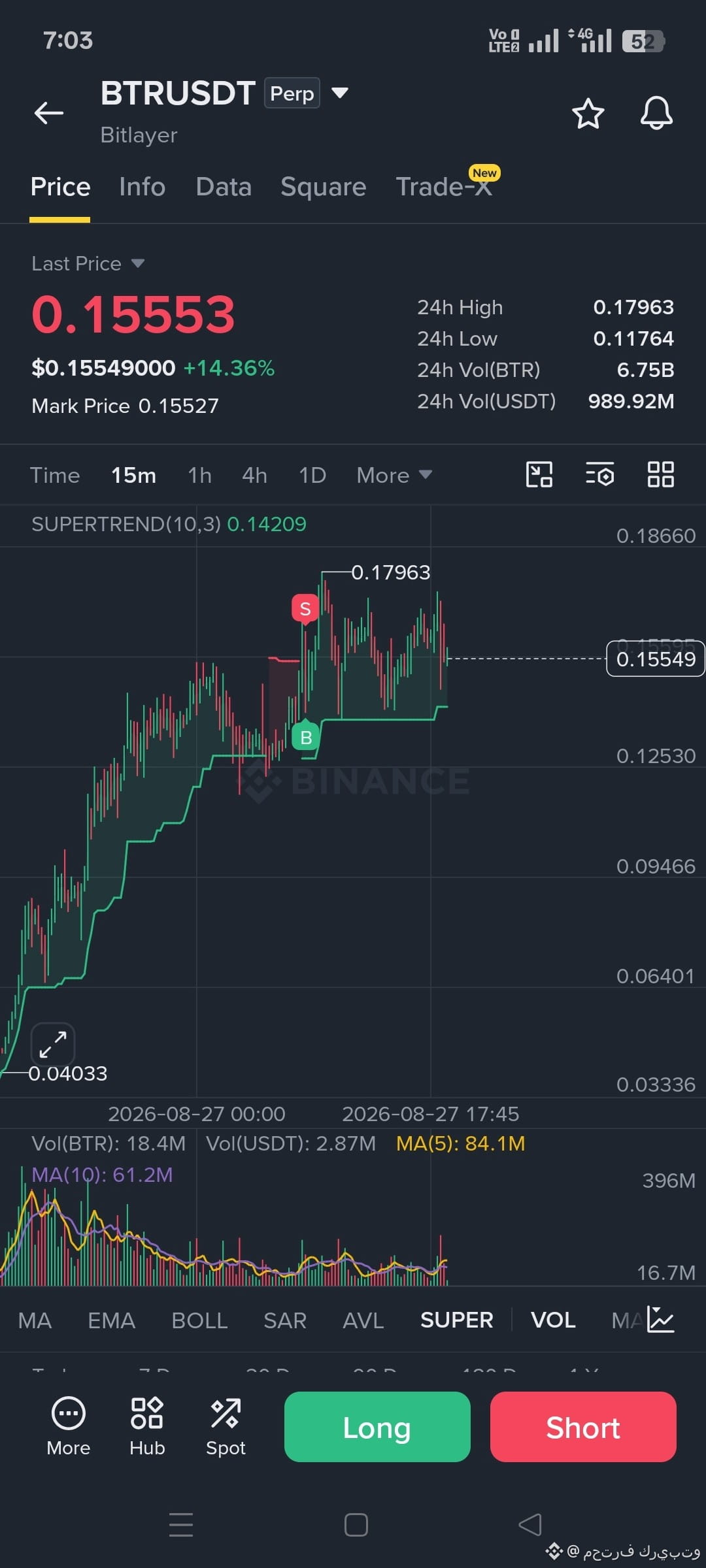Viewport: 706px width, 1568px height.
Task: Switch to the Square tab
Action: (323, 187)
